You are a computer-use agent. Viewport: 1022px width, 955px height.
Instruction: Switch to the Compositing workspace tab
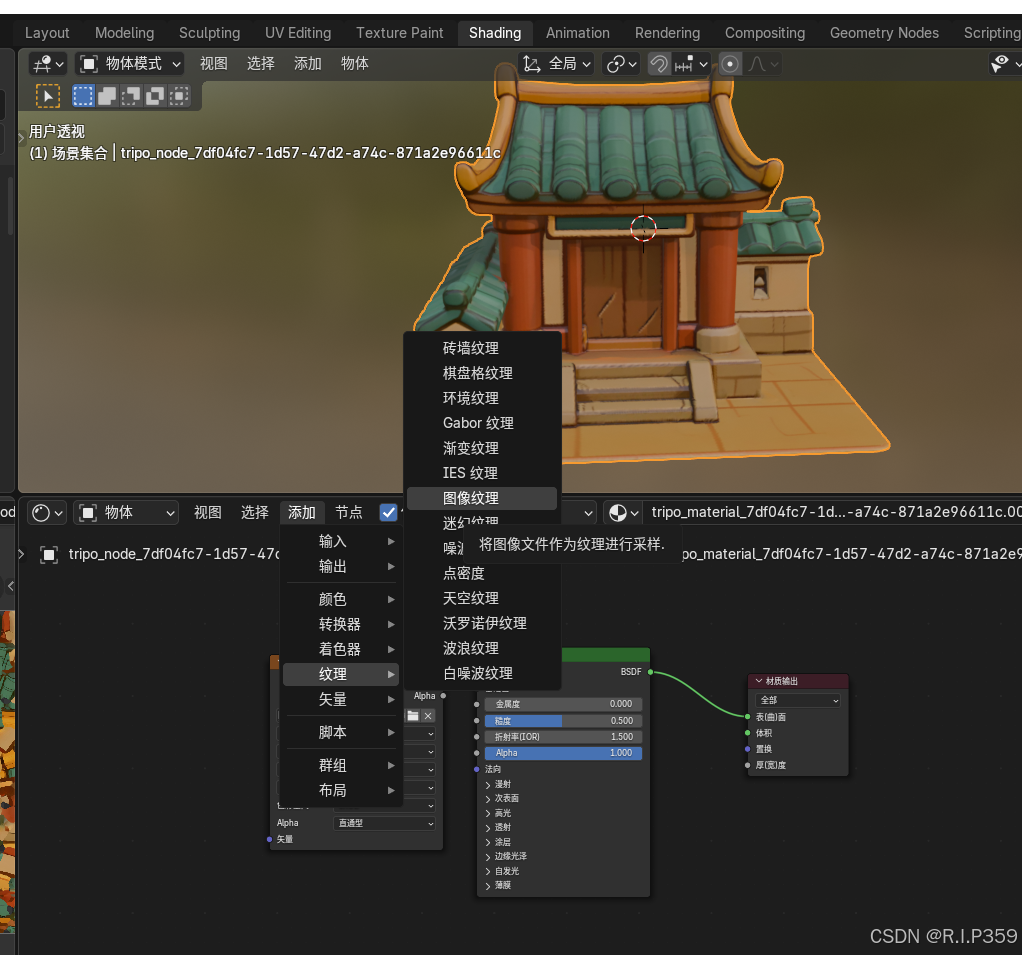click(765, 33)
